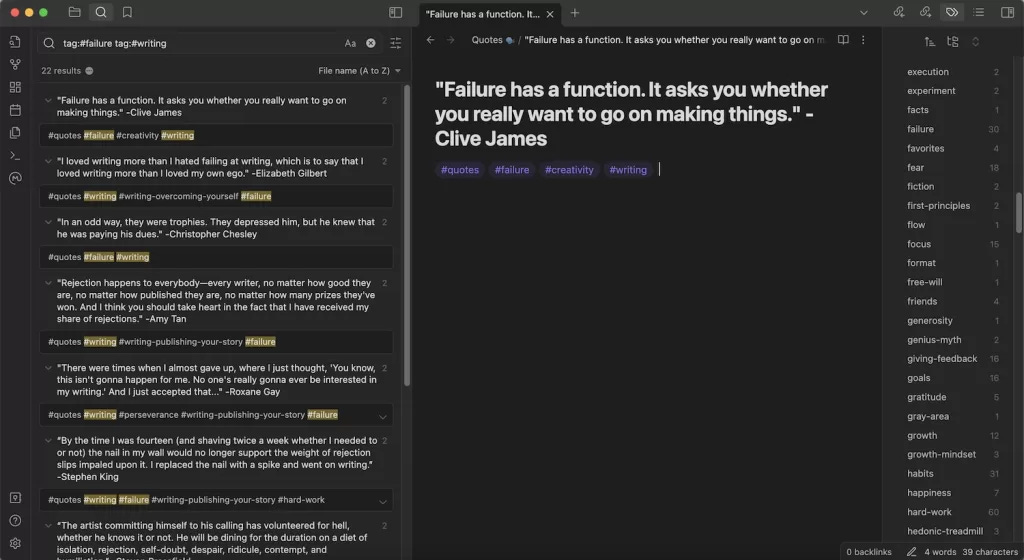This screenshot has width=1024, height=560.
Task: Toggle the right sidebar panel
Action: coord(1007,12)
